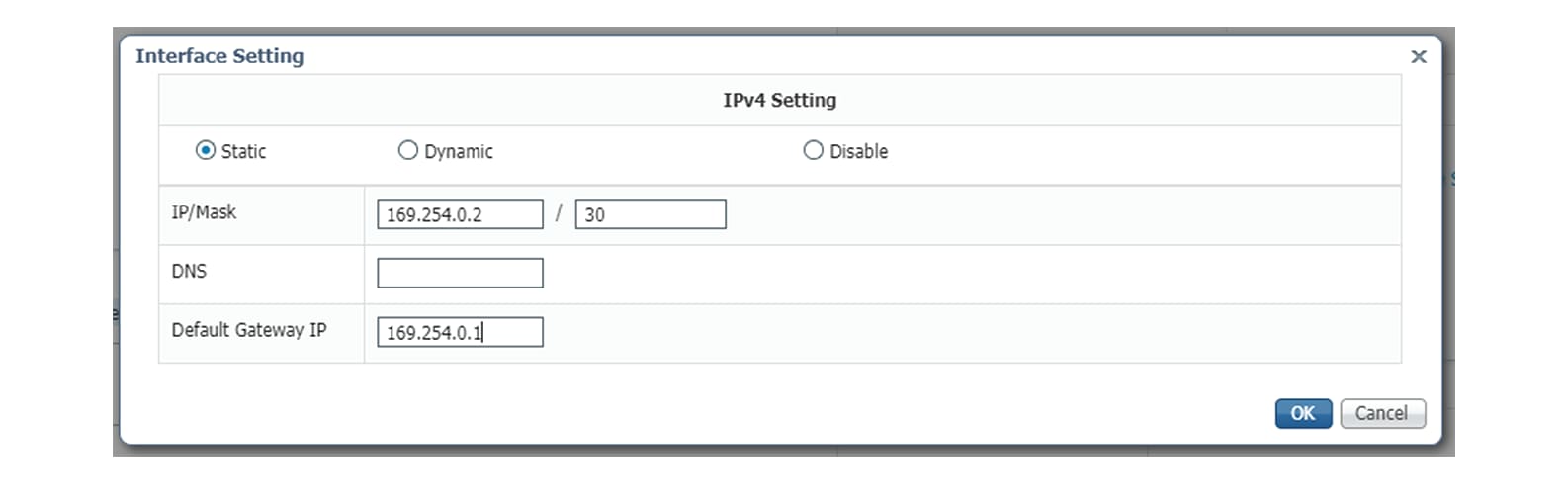Click the slash separator between IP and mask
This screenshot has width=1568, height=494.
[559, 213]
